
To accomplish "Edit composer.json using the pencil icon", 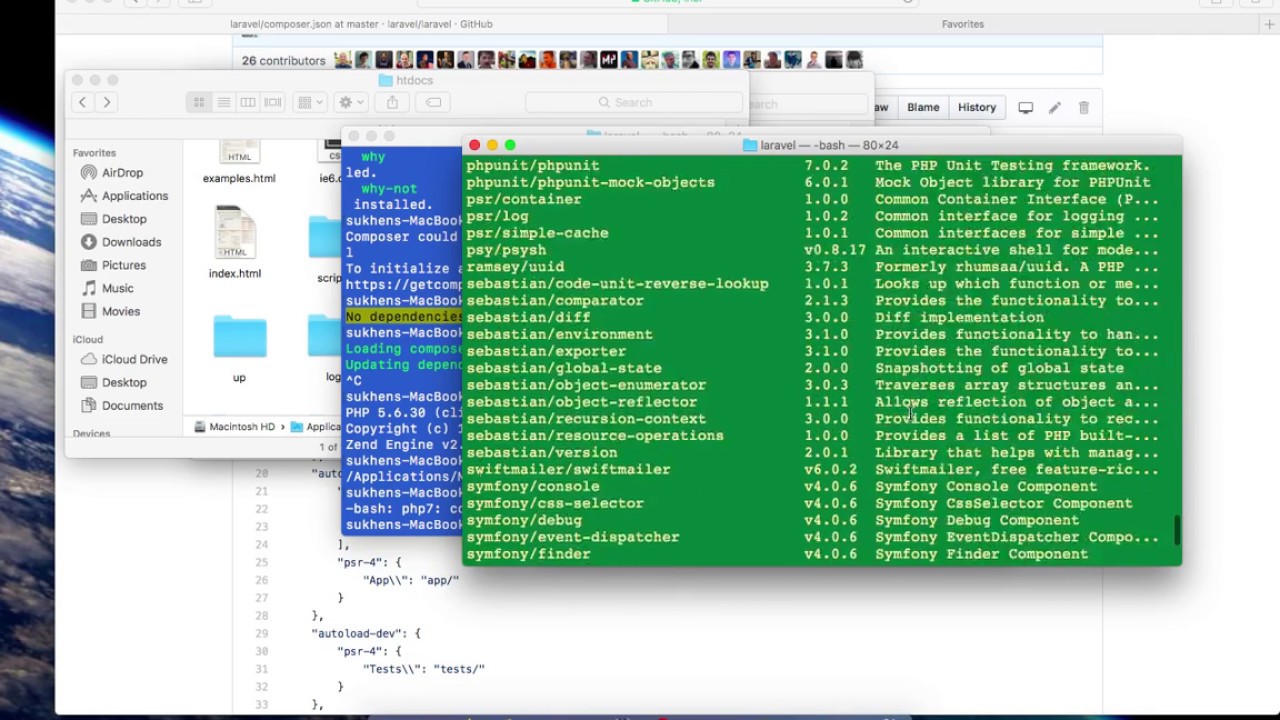I will pyautogui.click(x=1054, y=107).
